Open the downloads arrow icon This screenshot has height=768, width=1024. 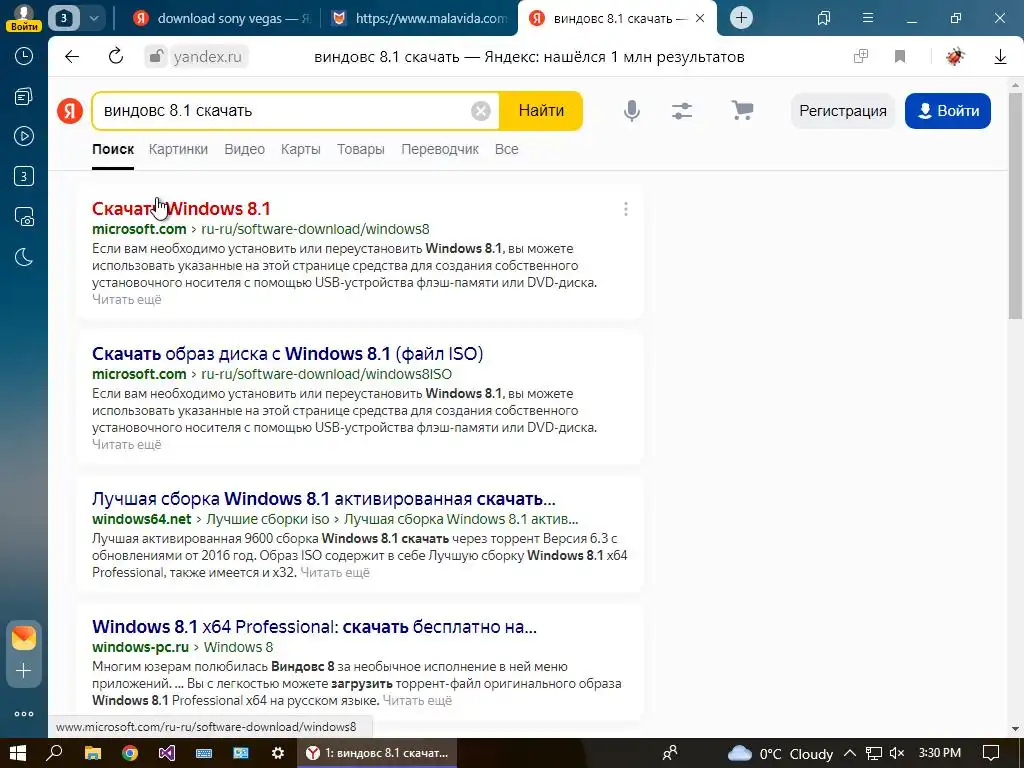click(1000, 57)
